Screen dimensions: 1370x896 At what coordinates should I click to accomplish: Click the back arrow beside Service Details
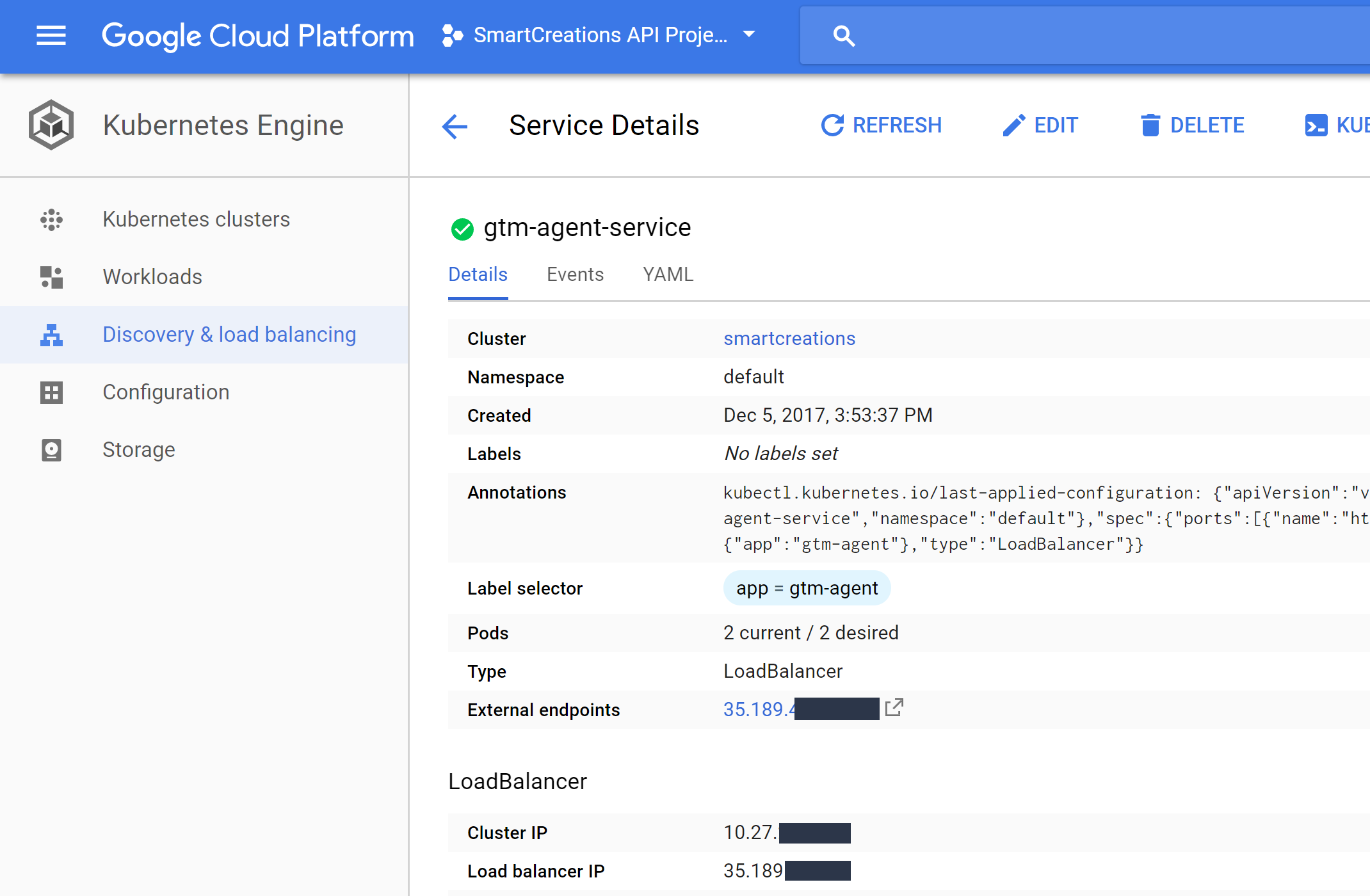[x=455, y=126]
